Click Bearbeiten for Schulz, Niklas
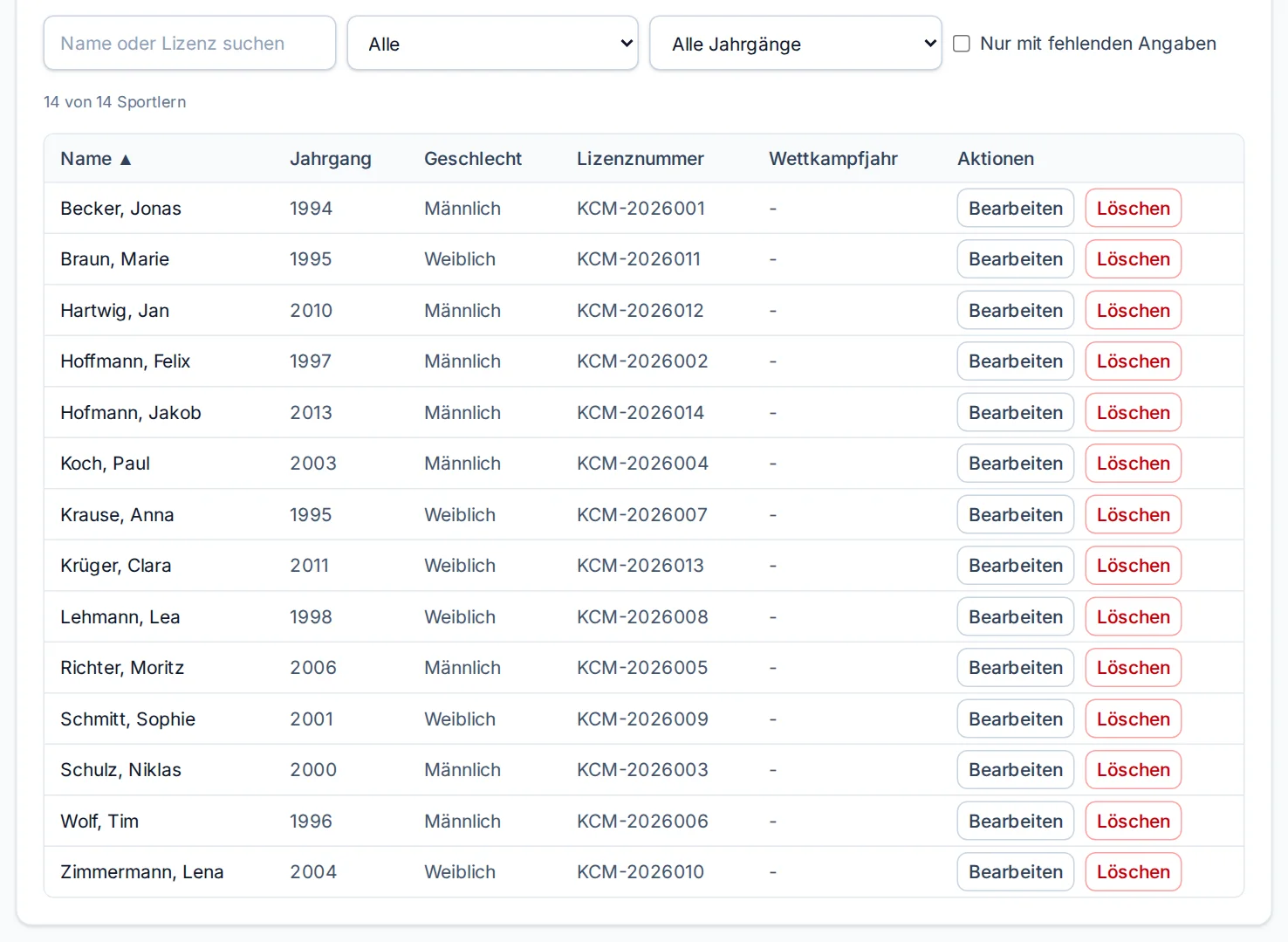Screen dimensions: 1288x942 point(1016,770)
